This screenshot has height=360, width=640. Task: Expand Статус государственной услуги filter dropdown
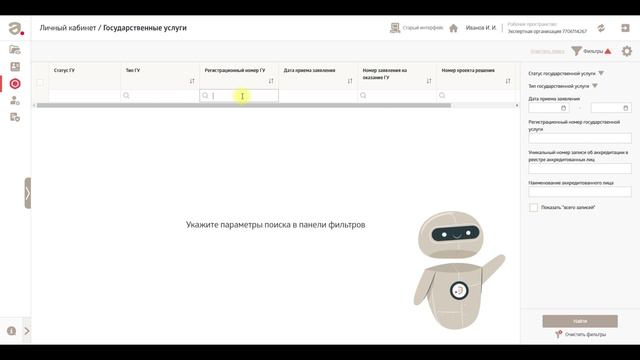tap(601, 73)
